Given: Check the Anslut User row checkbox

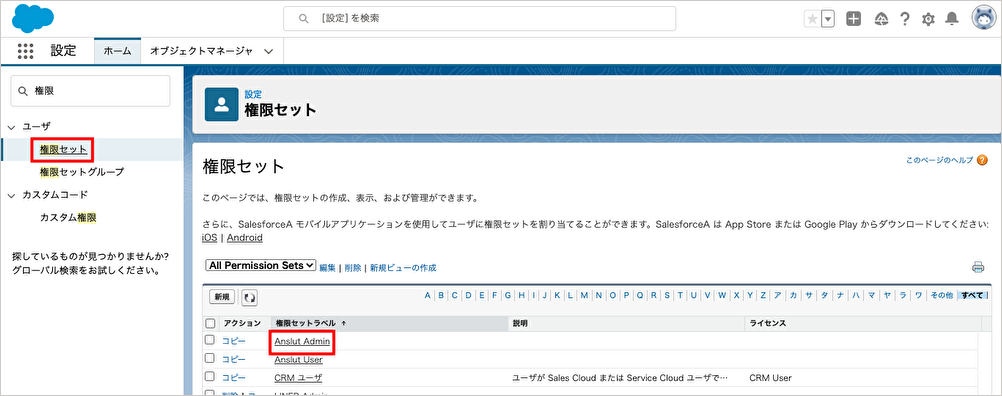Looking at the screenshot, I should click(x=210, y=358).
